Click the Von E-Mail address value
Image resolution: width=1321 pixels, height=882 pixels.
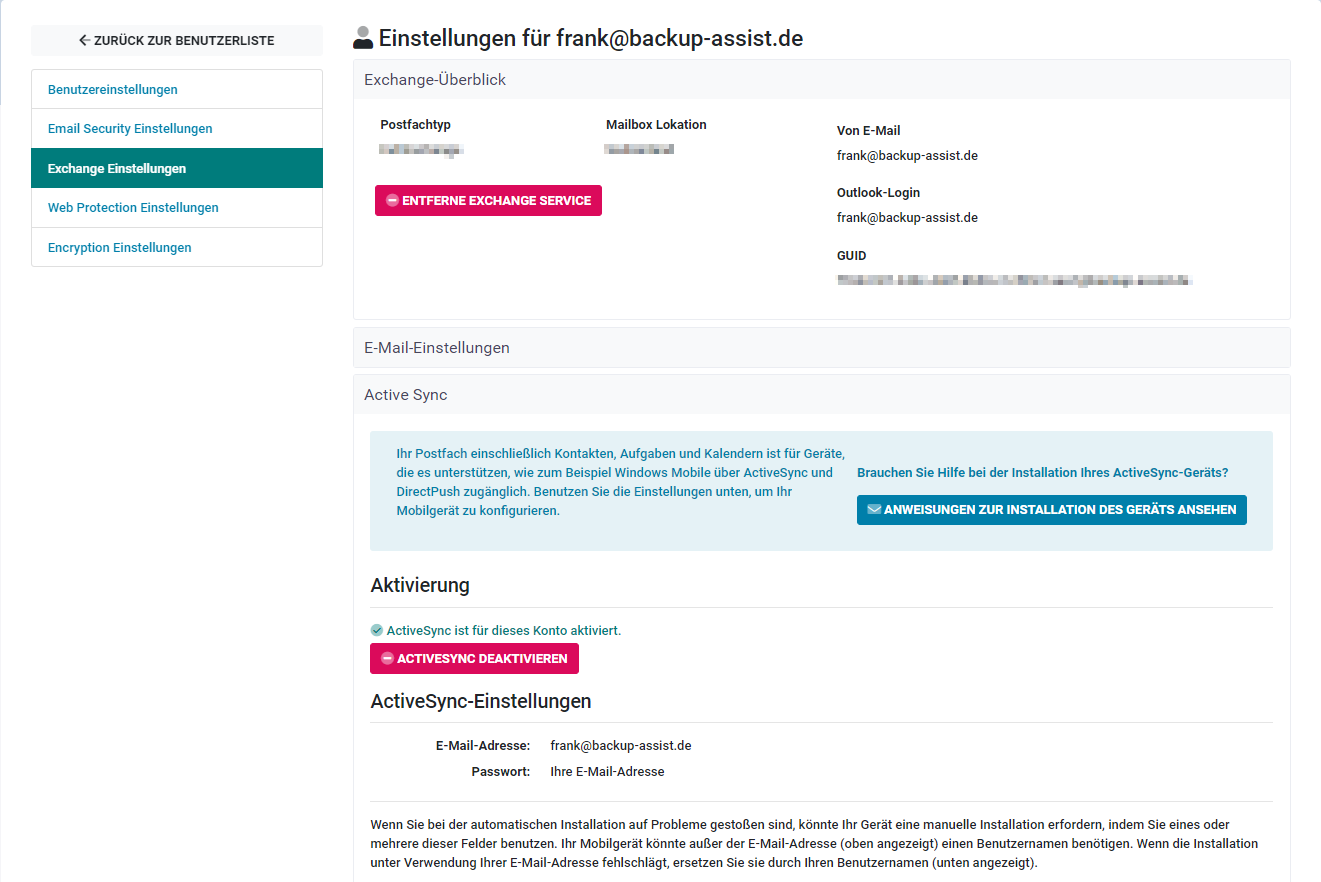[907, 156]
